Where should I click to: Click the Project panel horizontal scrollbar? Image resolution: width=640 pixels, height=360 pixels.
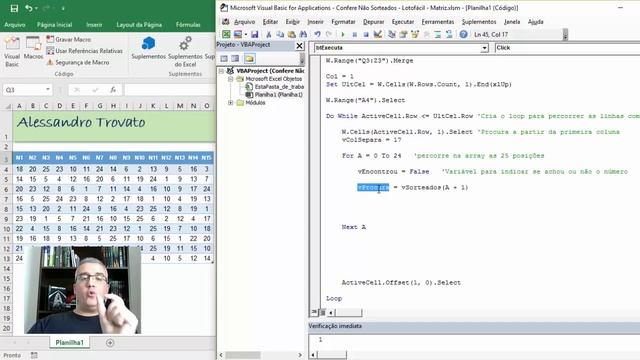tap(261, 355)
